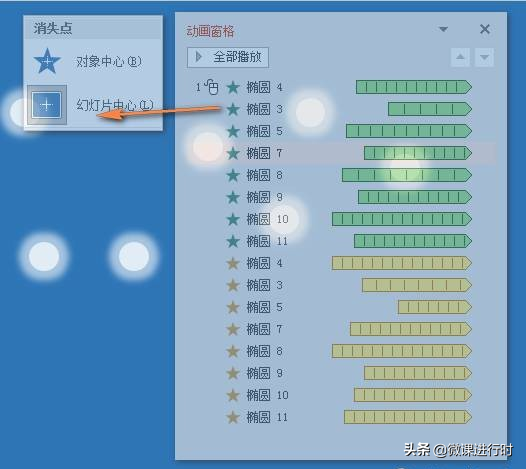This screenshot has height=469, width=526.
Task: Click the teal star icon beside green-bar 椭圆 8
Action: click(233, 175)
